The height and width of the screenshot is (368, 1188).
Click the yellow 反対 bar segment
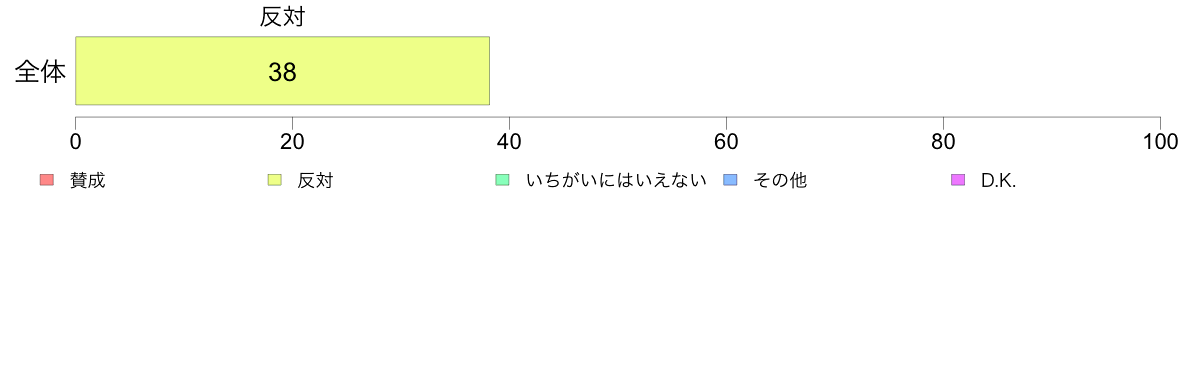pyautogui.click(x=283, y=70)
